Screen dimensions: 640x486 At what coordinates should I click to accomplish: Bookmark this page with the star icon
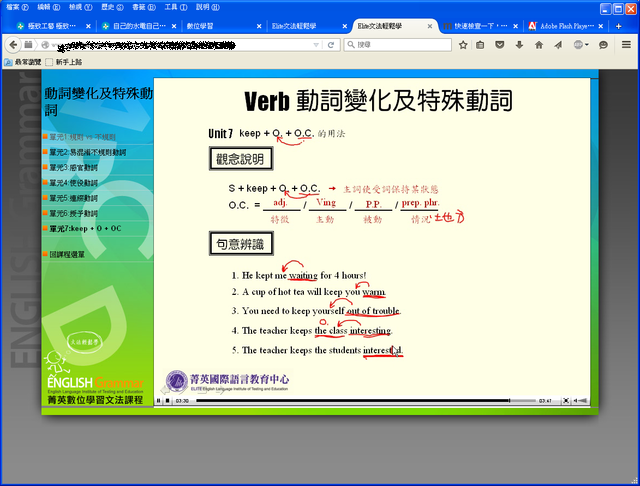click(x=463, y=45)
